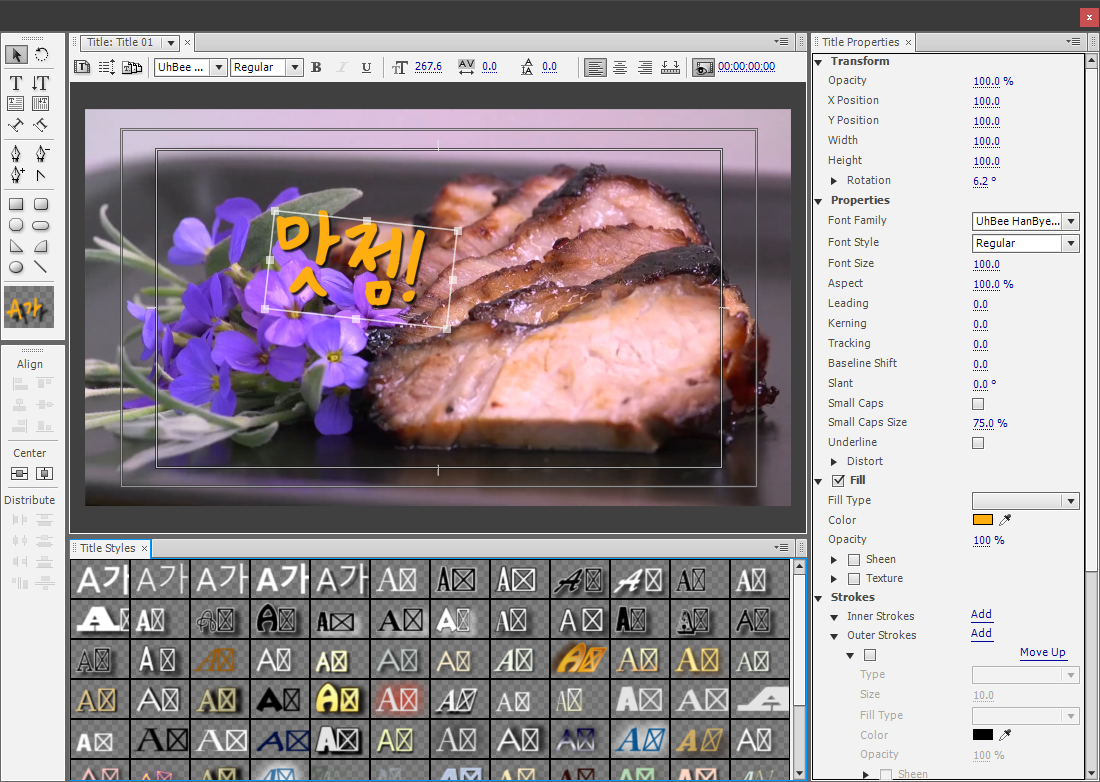
Task: Open toolbar font family dropdown UhBee
Action: [191, 67]
